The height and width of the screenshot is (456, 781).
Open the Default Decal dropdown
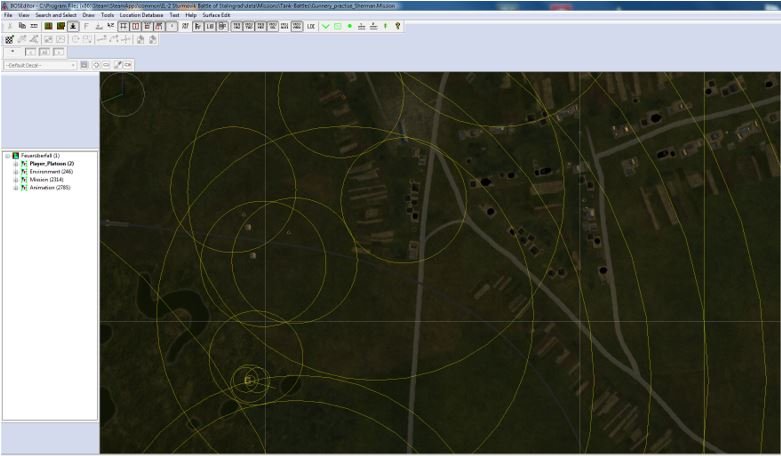(x=40, y=65)
